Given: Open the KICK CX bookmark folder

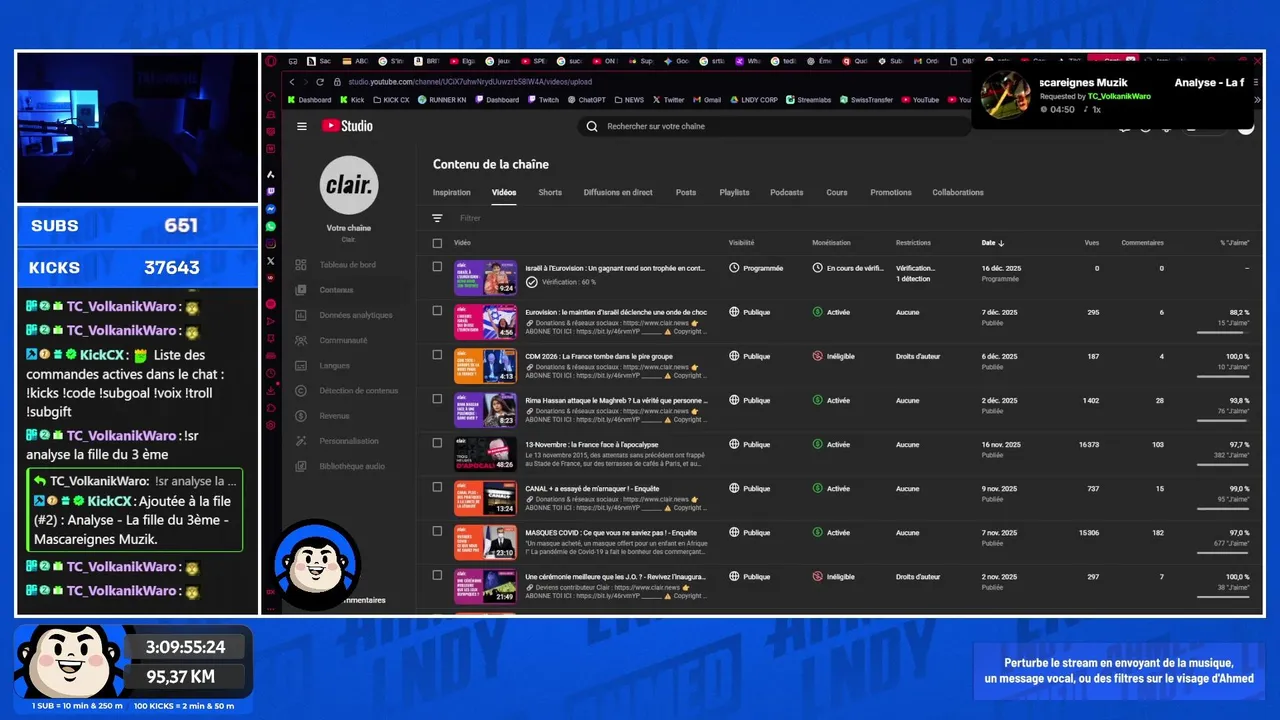Looking at the screenshot, I should [x=390, y=100].
